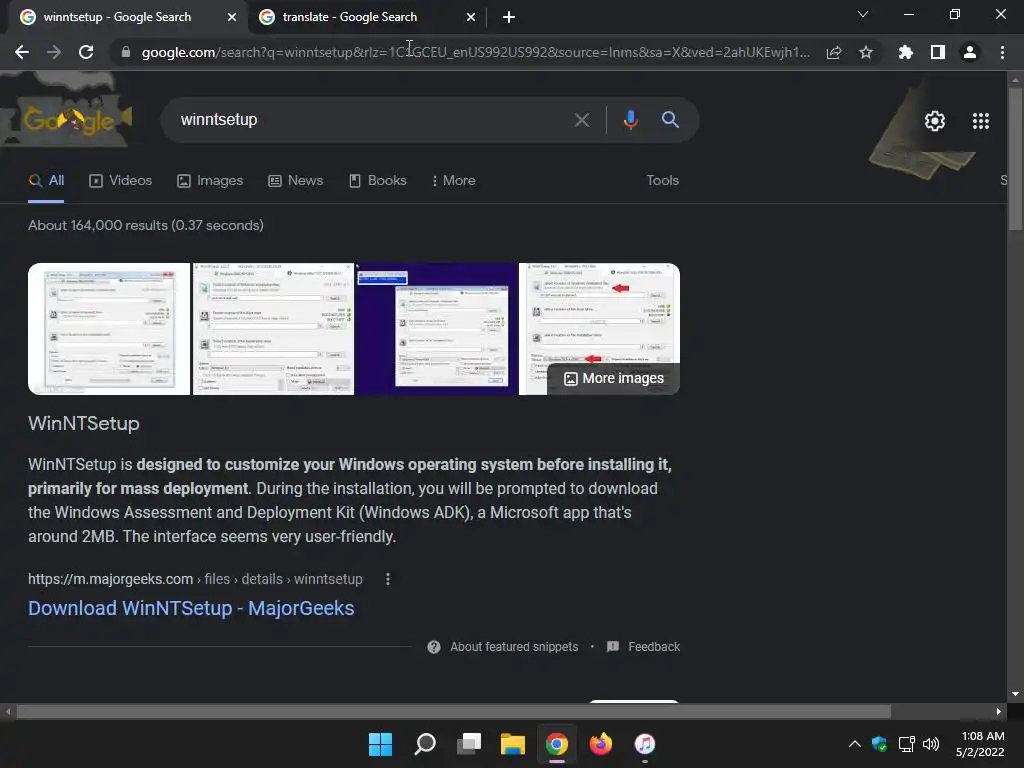Open Download WinNTSetup - MajorGeeks link
This screenshot has width=1024, height=768.
click(191, 608)
